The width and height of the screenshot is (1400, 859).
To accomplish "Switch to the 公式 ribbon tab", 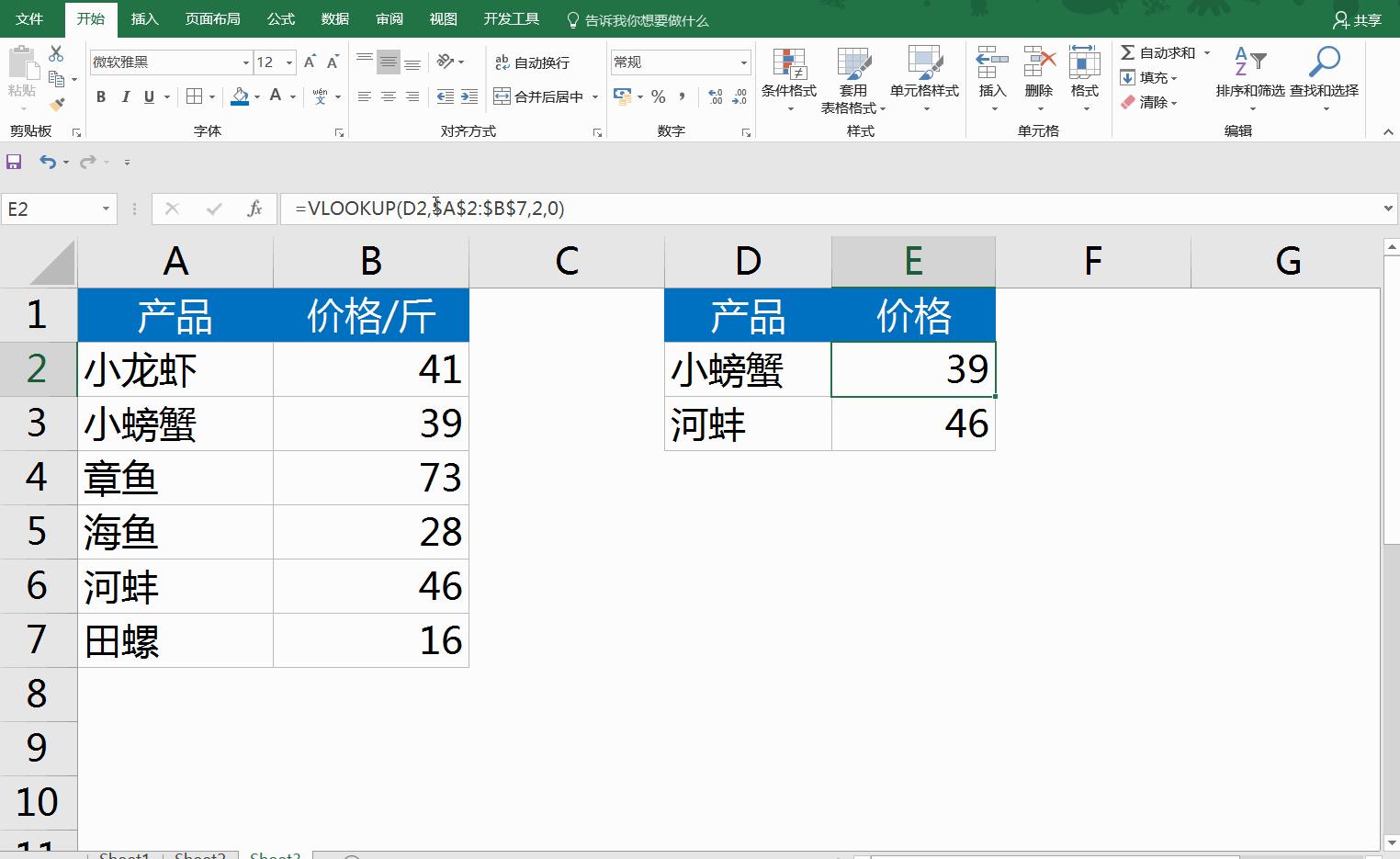I will (280, 18).
